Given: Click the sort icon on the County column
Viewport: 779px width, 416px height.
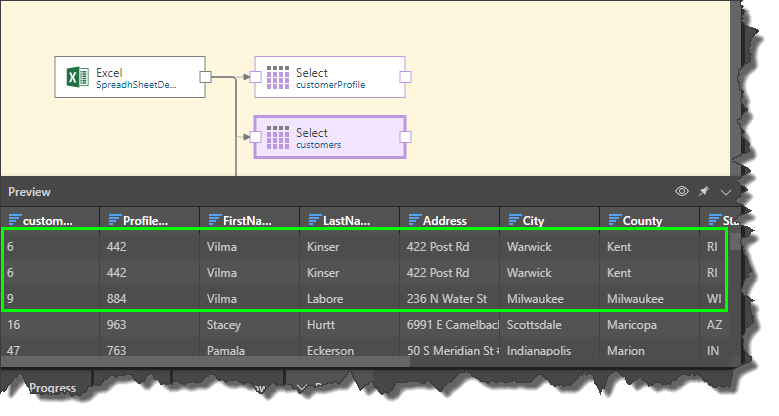Looking at the screenshot, I should (x=614, y=220).
